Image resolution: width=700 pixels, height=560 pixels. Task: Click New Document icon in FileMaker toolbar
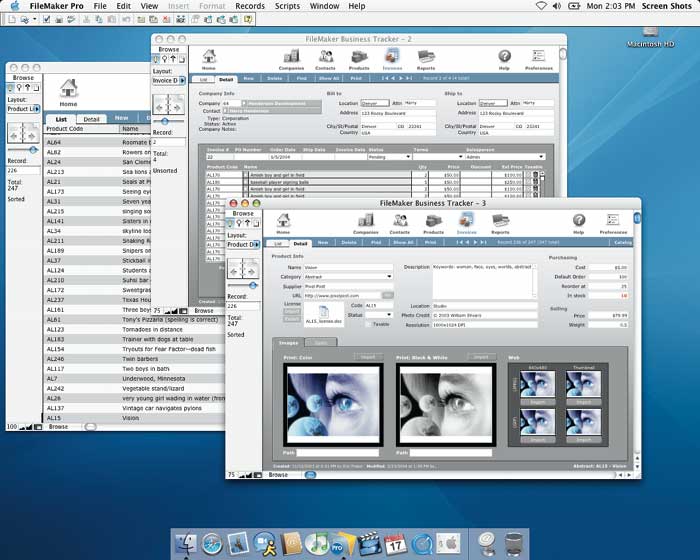pos(12,19)
